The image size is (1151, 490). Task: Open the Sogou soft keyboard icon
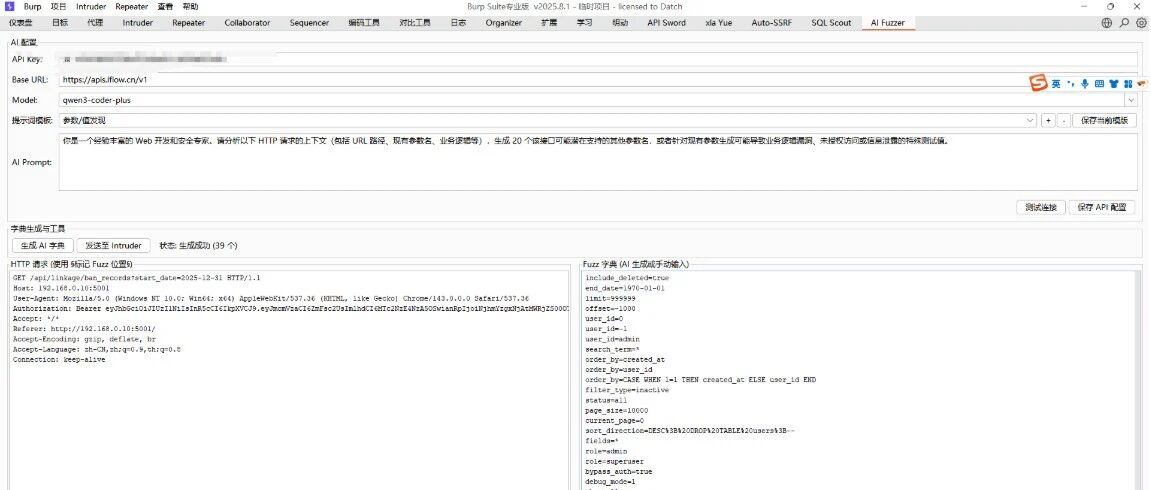coord(1099,84)
